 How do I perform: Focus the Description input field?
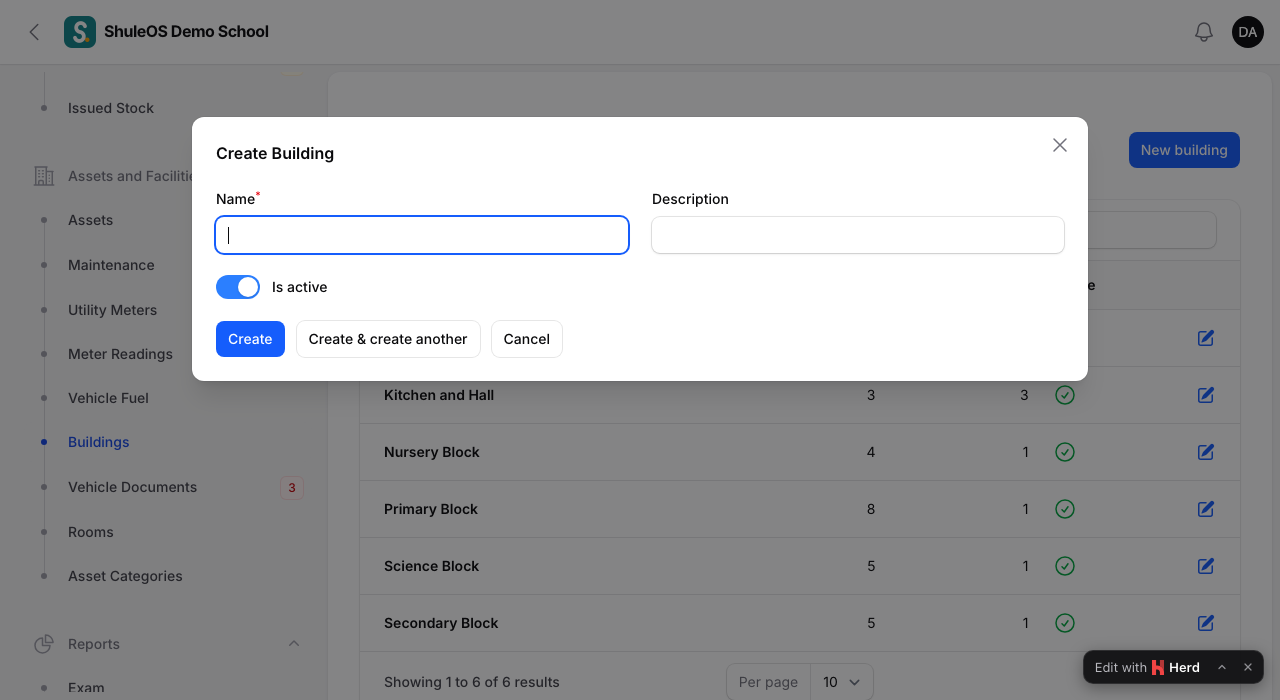tap(858, 235)
